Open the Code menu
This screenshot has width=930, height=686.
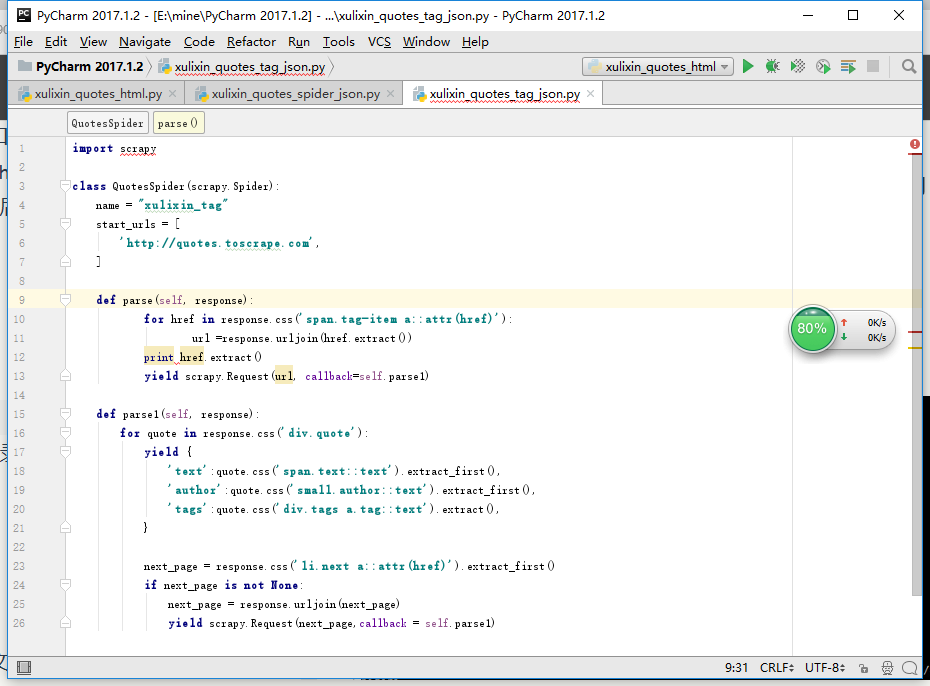(x=199, y=42)
